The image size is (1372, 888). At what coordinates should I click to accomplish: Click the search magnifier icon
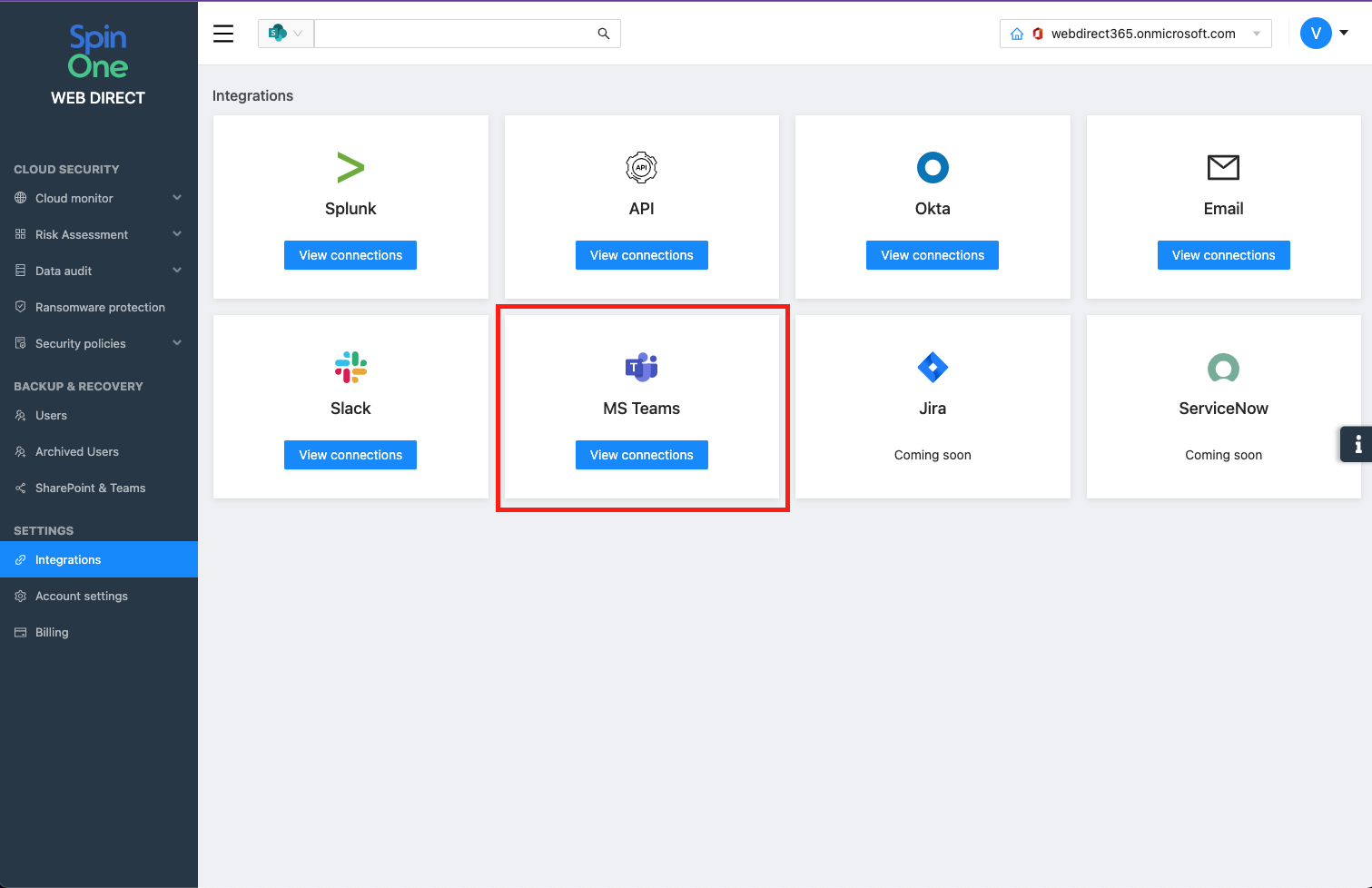point(604,34)
